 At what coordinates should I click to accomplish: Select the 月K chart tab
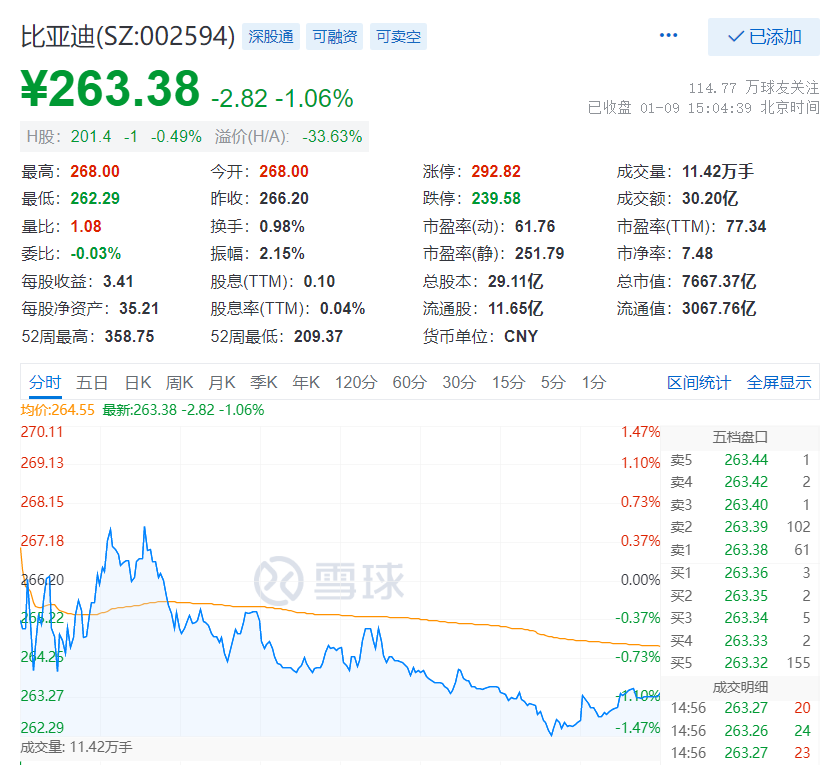222,382
